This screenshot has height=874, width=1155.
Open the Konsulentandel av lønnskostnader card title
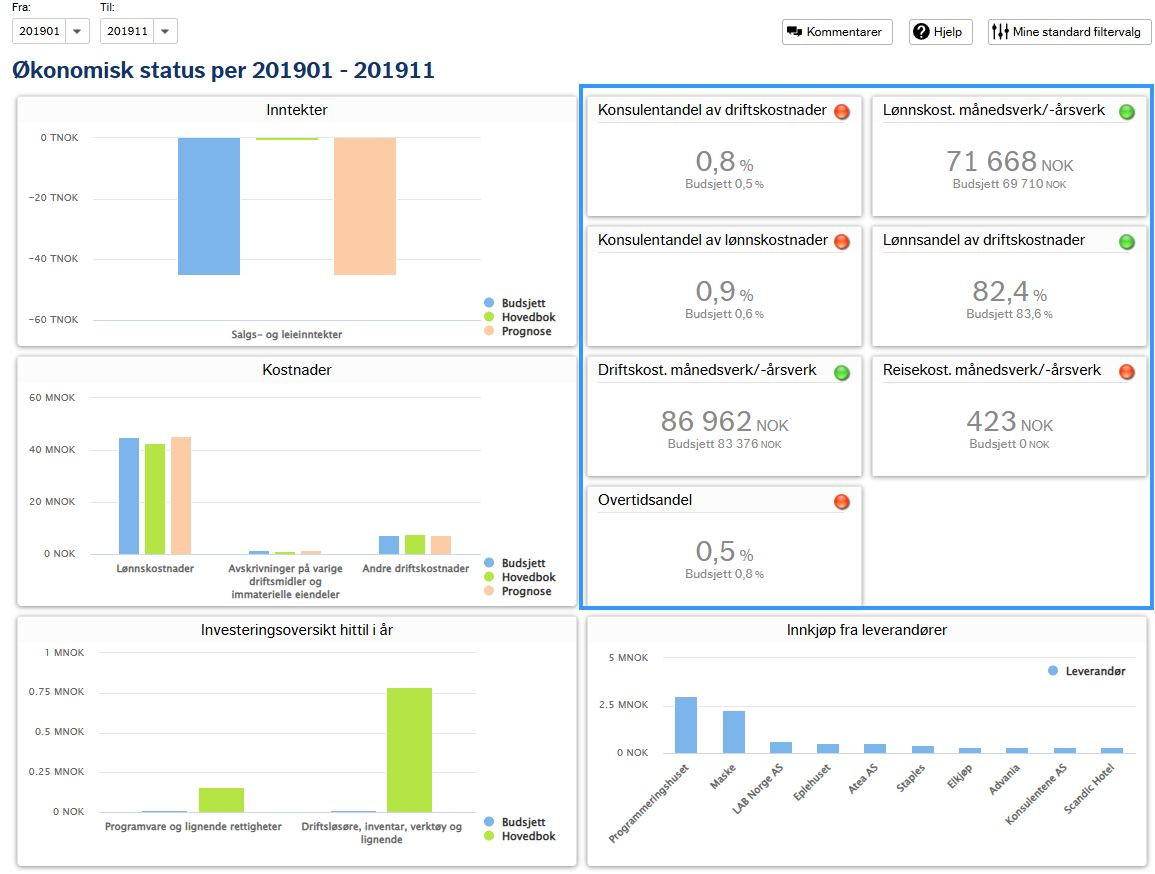pos(712,240)
